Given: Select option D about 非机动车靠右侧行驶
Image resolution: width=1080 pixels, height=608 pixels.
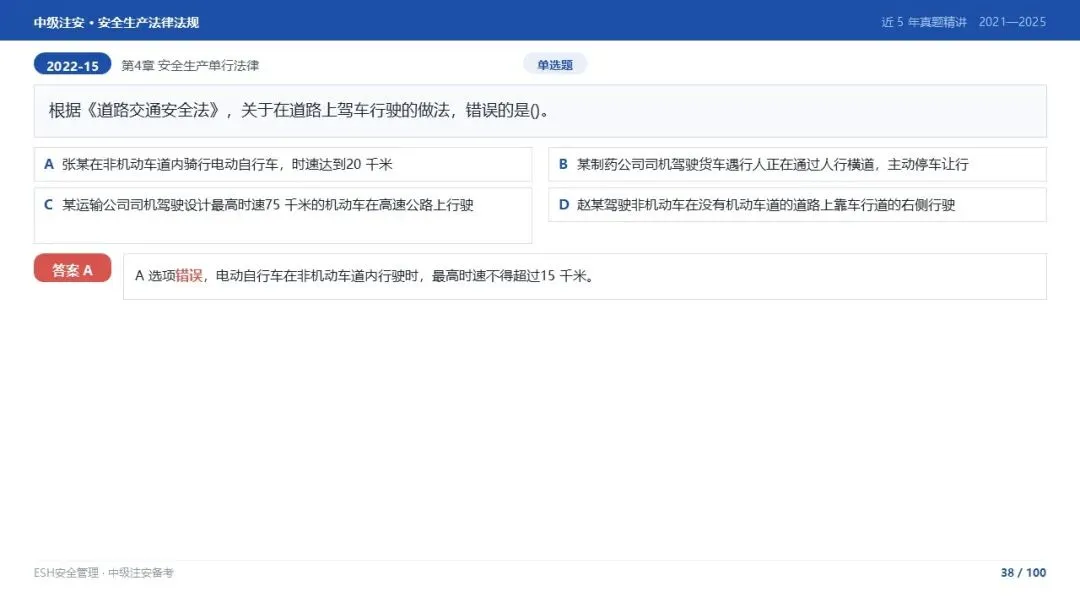Looking at the screenshot, I should [797, 205].
